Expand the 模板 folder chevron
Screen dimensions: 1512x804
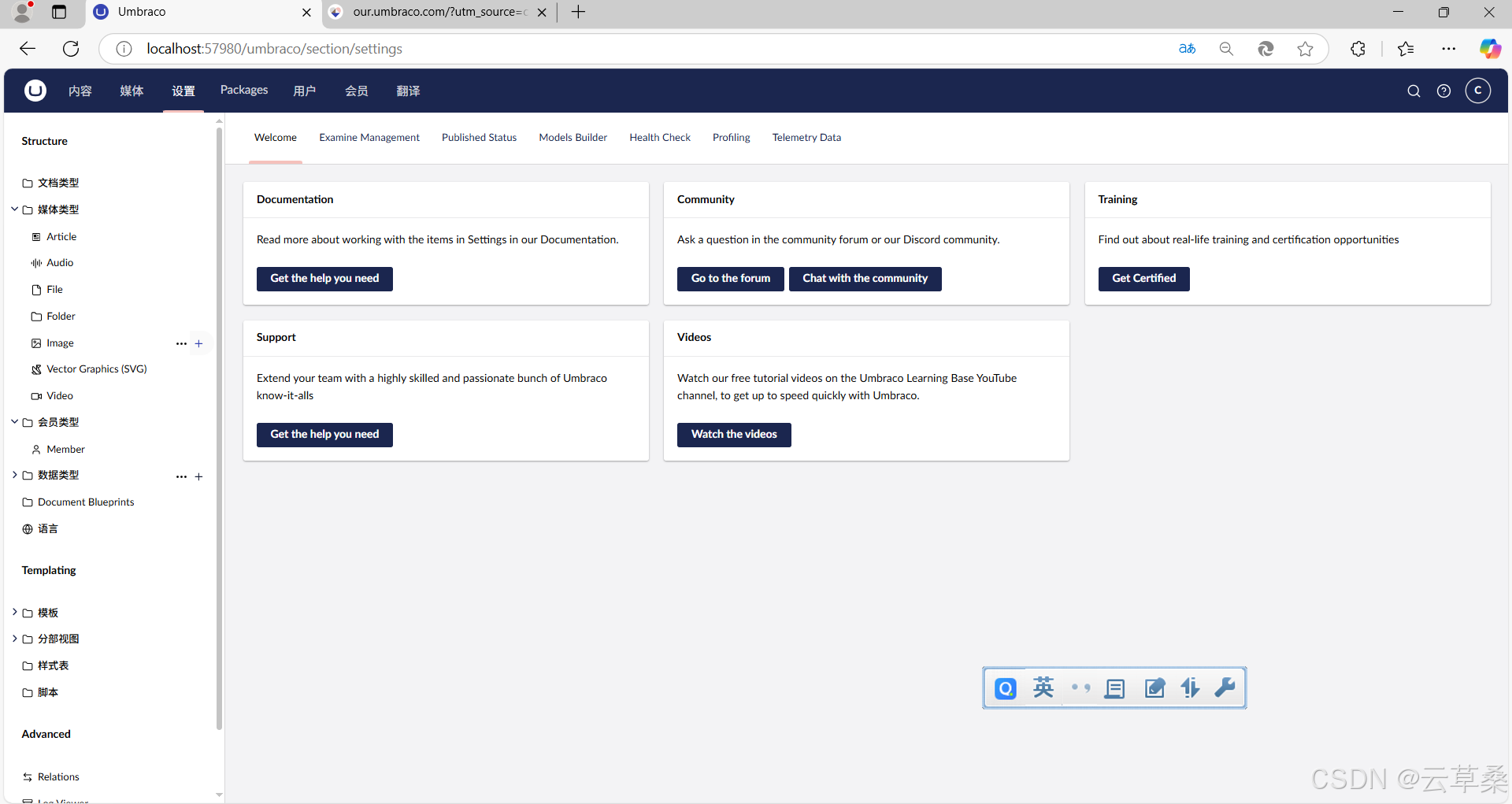14,613
